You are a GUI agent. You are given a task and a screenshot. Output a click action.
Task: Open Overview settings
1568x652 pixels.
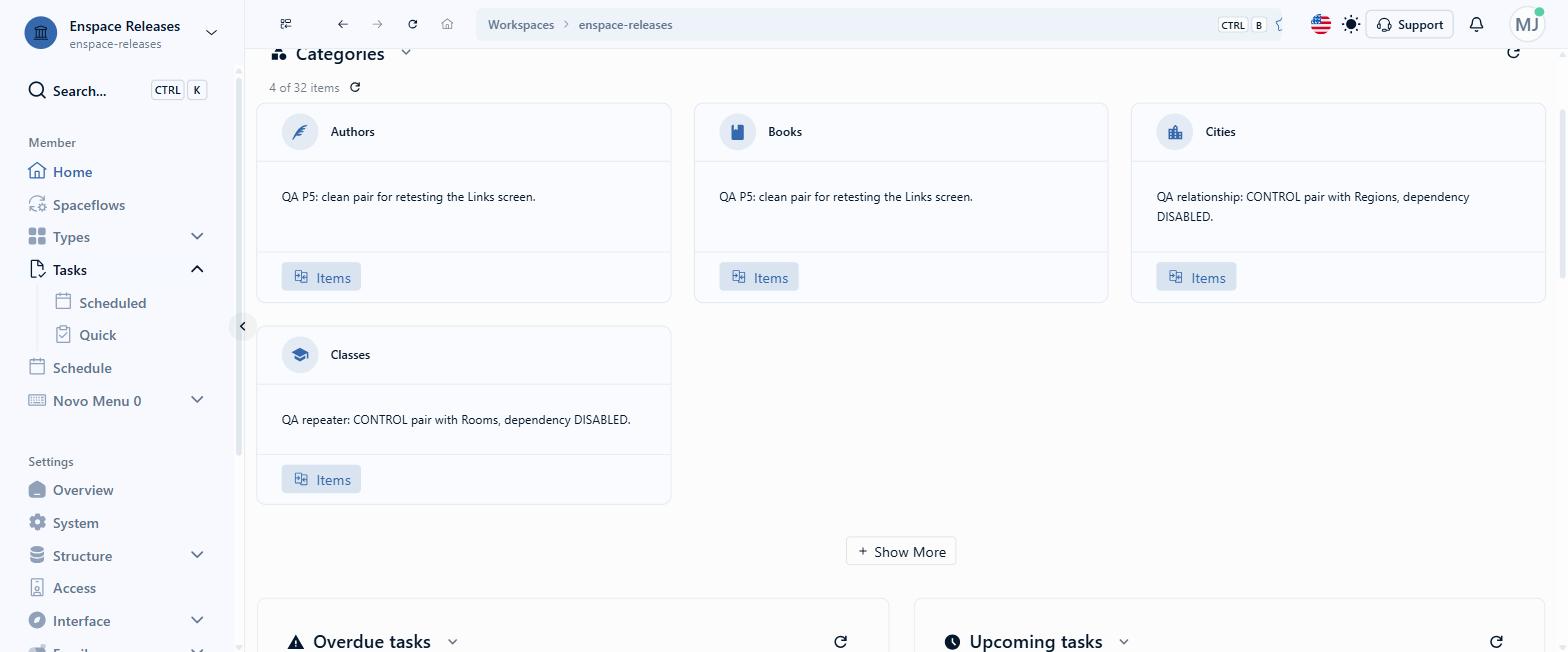pyautogui.click(x=71, y=490)
